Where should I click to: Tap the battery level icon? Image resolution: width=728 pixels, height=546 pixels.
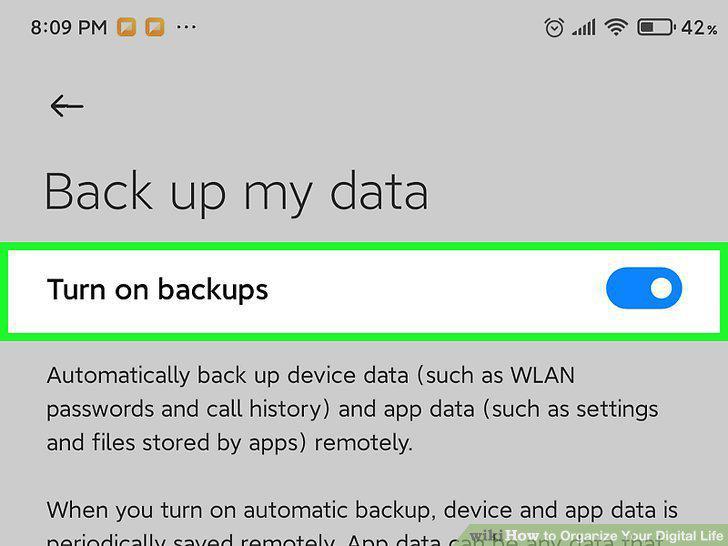tap(656, 27)
